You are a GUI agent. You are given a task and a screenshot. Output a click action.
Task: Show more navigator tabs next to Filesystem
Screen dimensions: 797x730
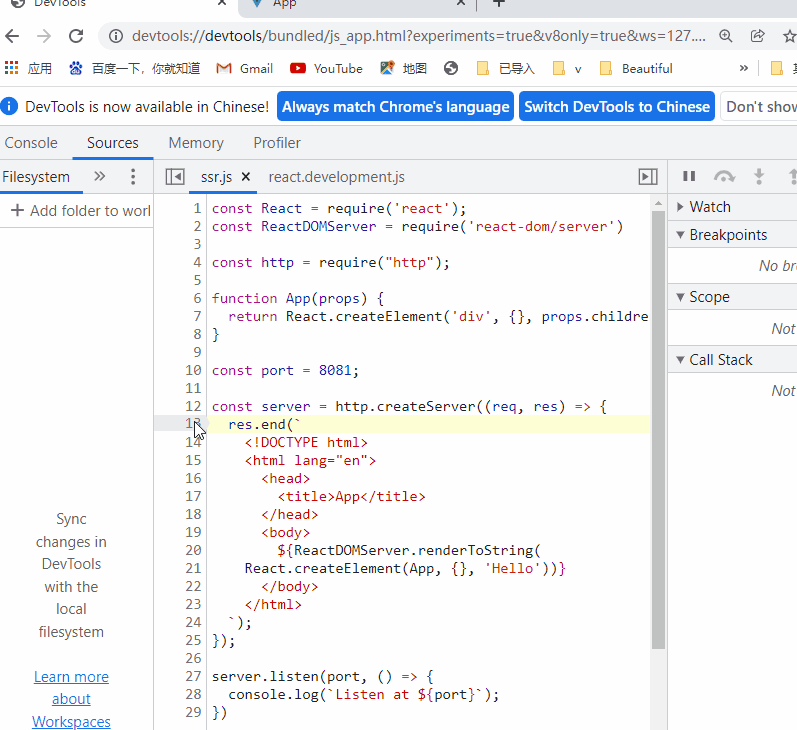pyautogui.click(x=99, y=177)
